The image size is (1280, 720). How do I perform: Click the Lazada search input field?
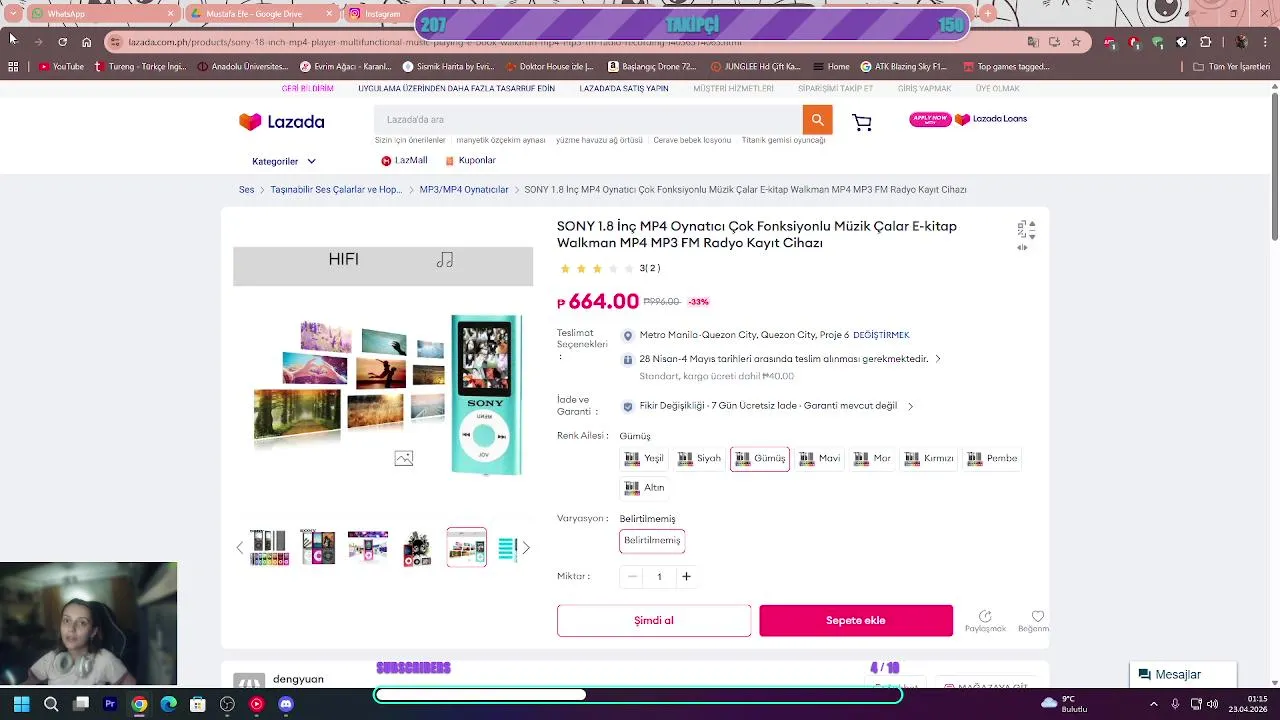(x=588, y=120)
